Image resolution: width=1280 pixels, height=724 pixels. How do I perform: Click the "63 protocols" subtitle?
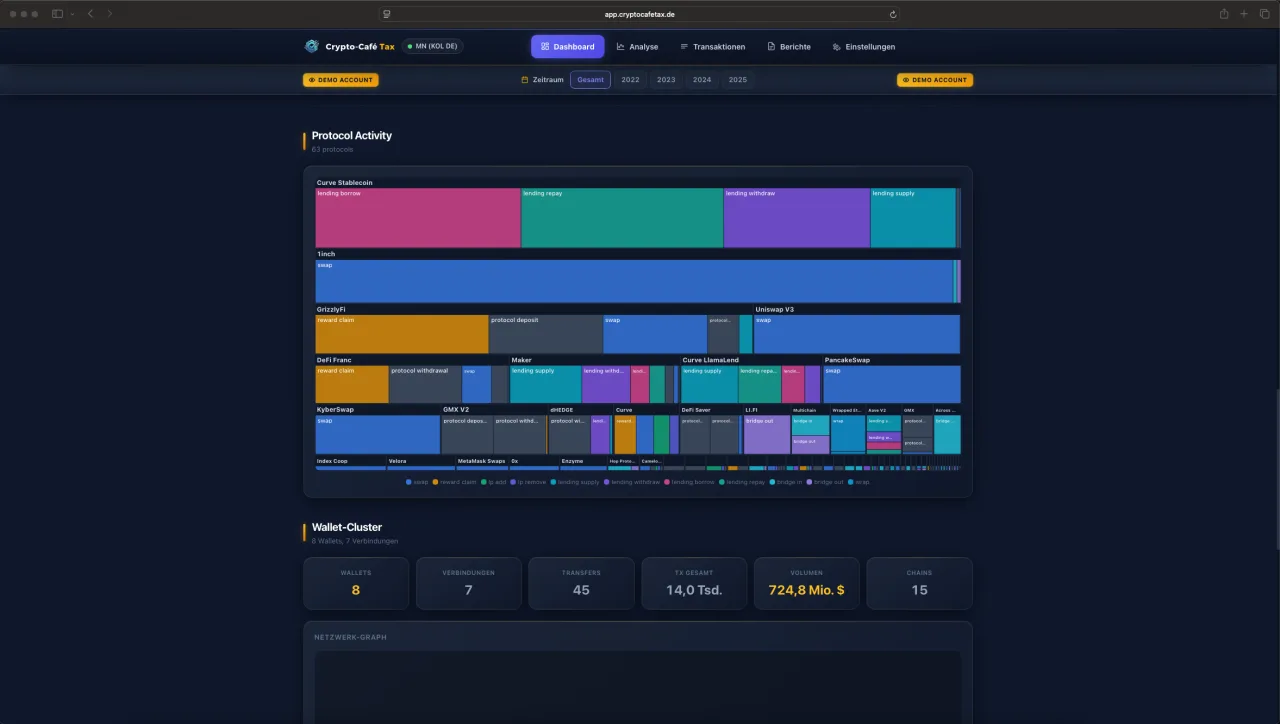(332, 150)
